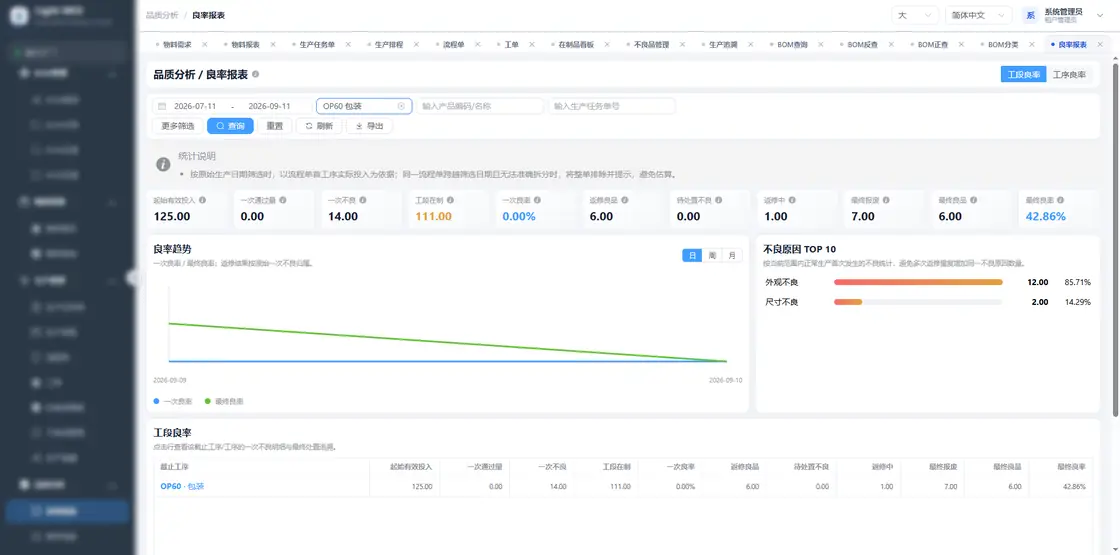Open the start date 2026-07-11 picker

pos(195,106)
